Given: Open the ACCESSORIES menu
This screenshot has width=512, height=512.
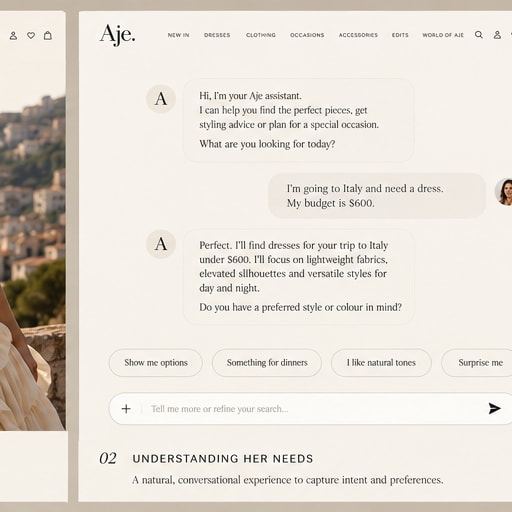Looking at the screenshot, I should [x=358, y=35].
